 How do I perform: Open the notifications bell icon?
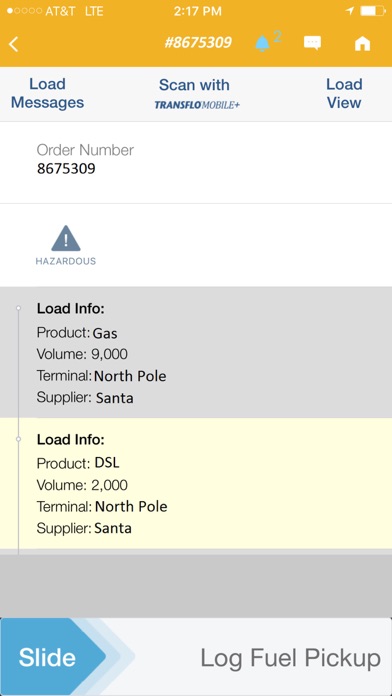click(x=262, y=43)
